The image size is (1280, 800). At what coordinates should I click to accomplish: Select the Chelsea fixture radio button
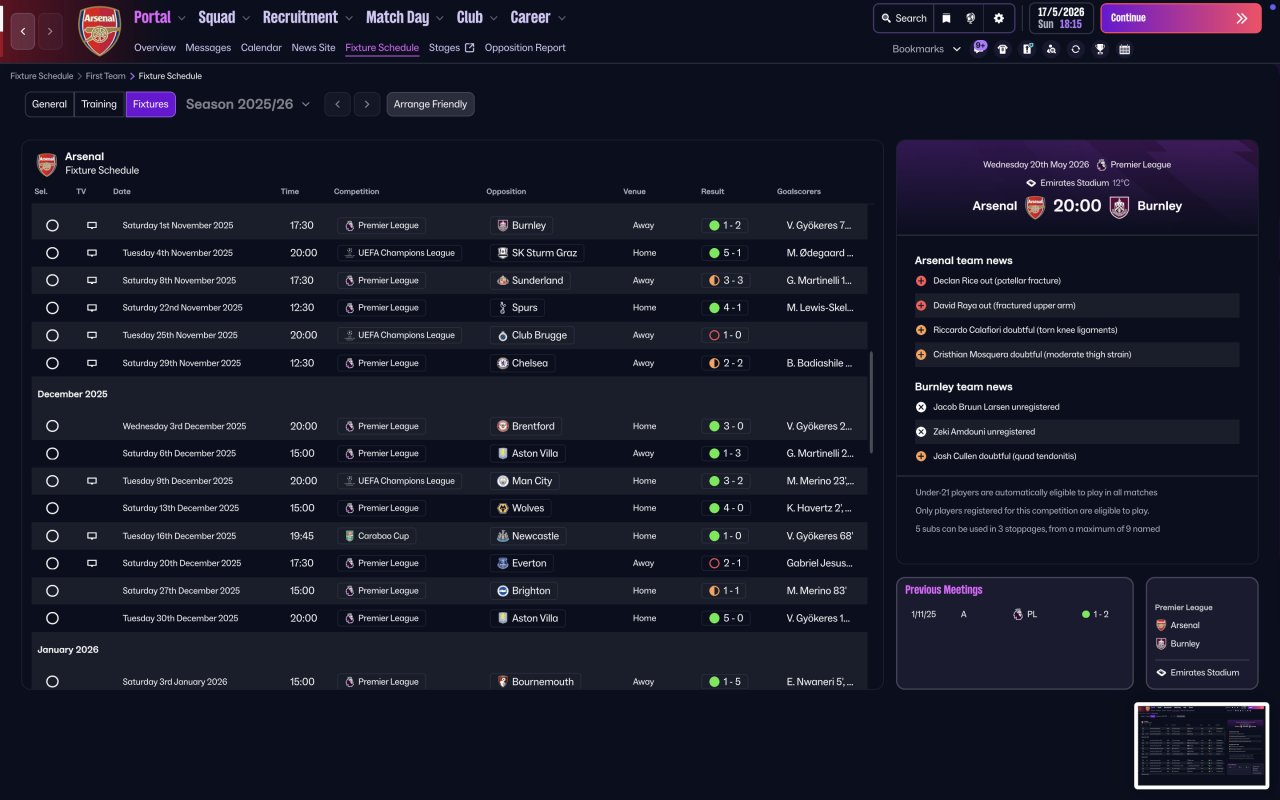click(52, 363)
